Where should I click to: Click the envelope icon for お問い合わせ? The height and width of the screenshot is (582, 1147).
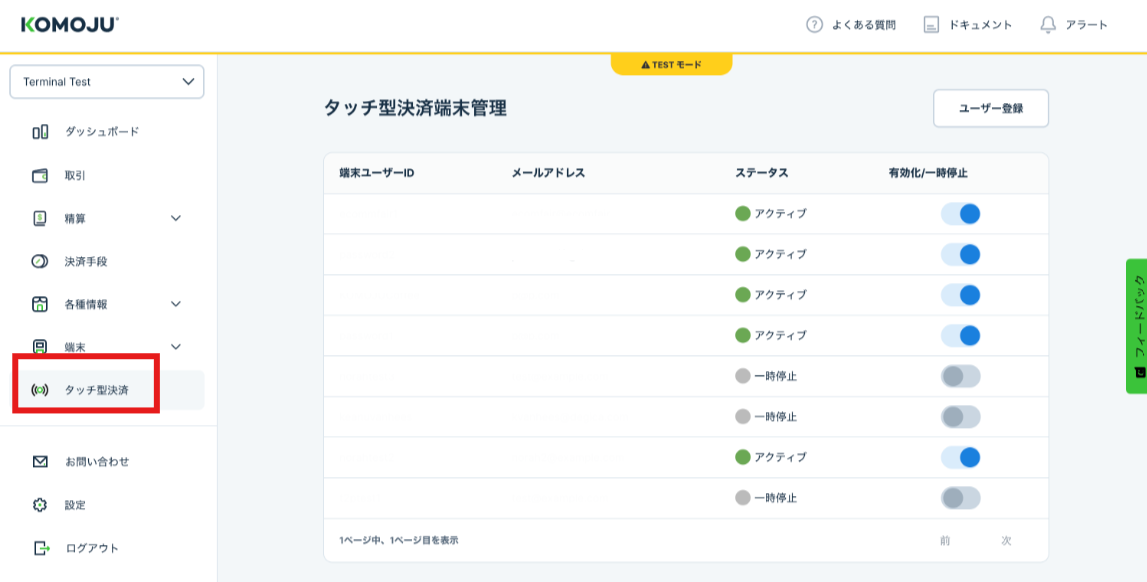pos(40,462)
